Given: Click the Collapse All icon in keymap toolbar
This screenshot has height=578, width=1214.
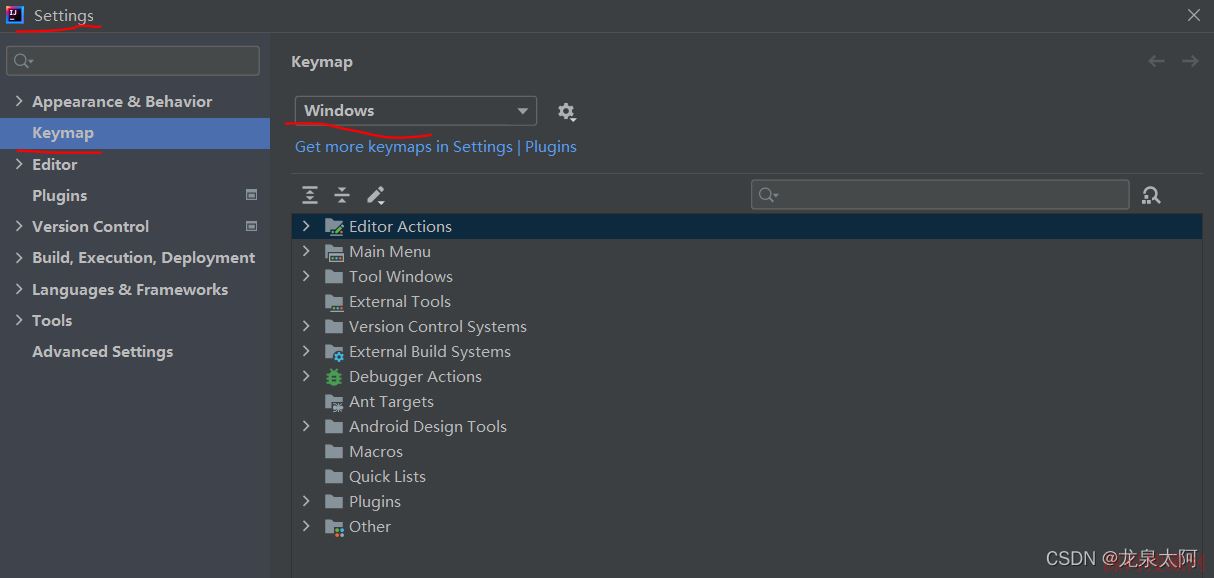Looking at the screenshot, I should tap(342, 195).
